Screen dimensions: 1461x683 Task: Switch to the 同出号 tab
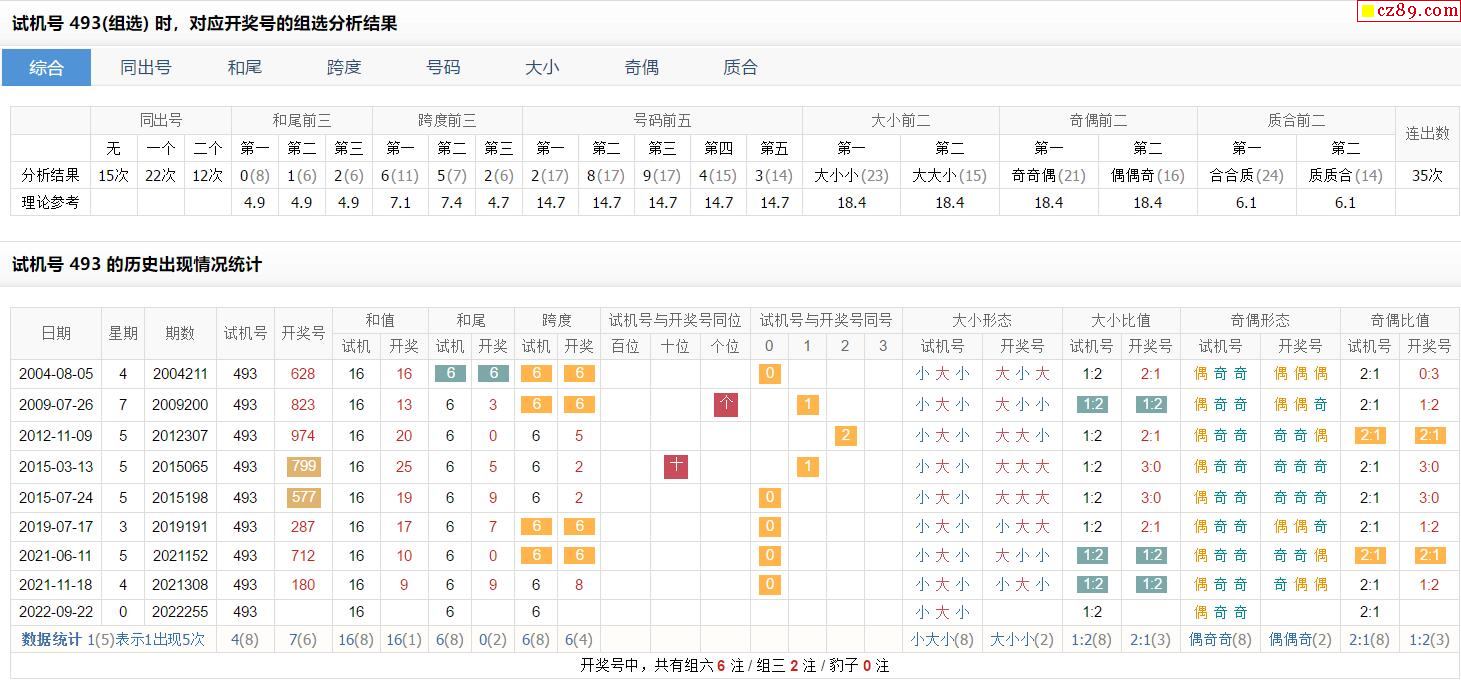tap(145, 67)
